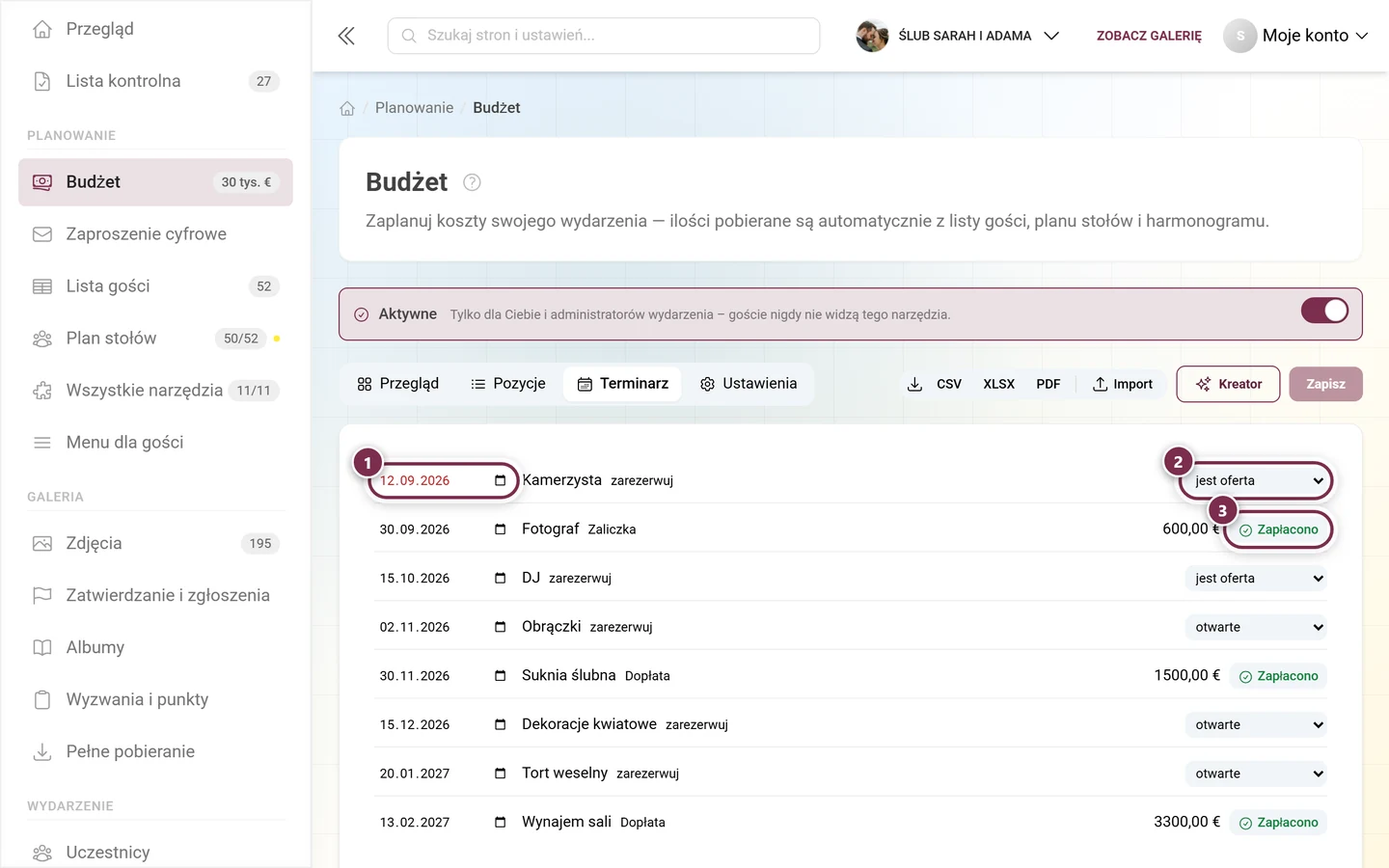Viewport: 1389px width, 868px height.
Task: Open calendar picker for 30.09.2026 date
Action: [x=500, y=529]
